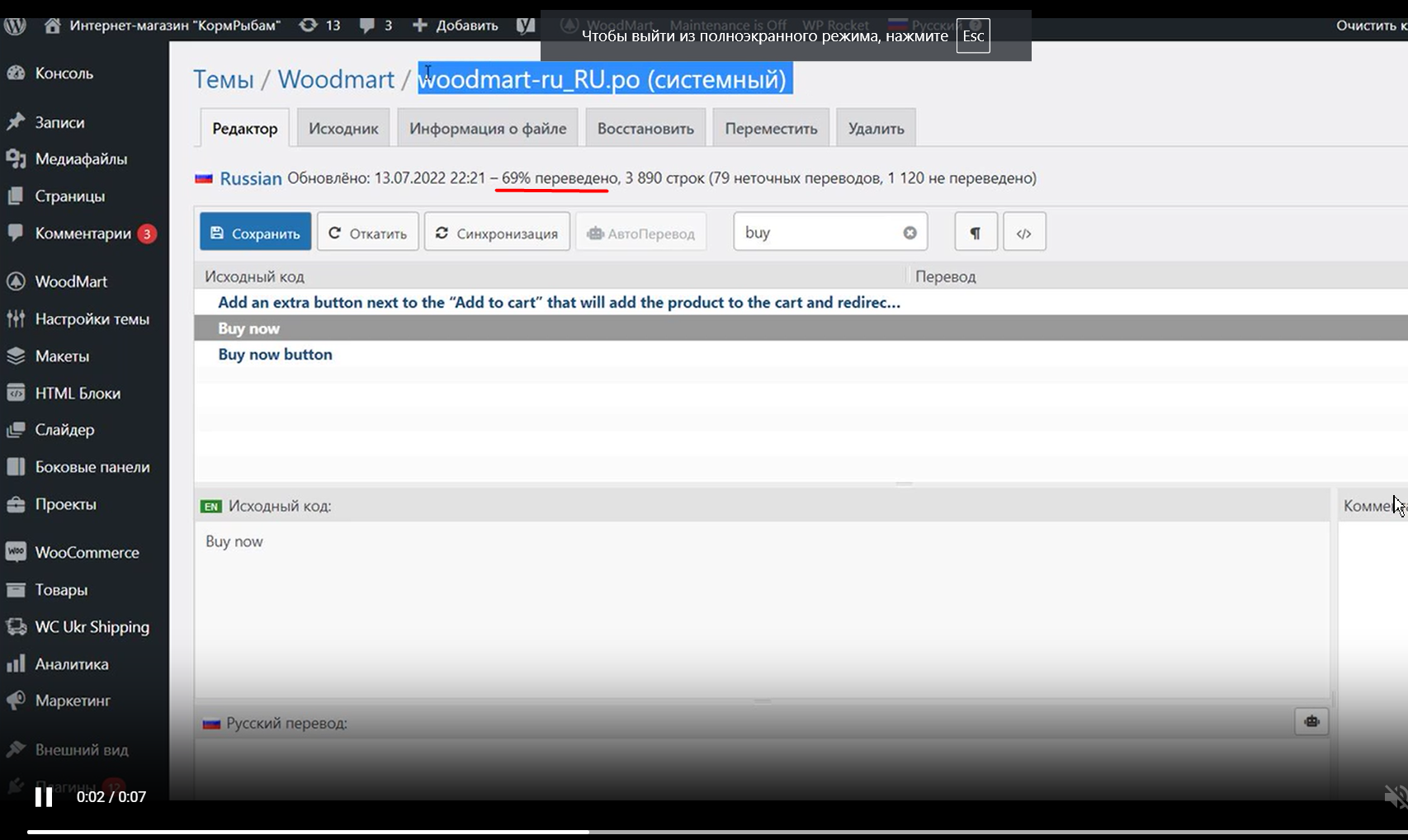
Task: Open Макеты in the sidebar
Action: click(x=62, y=356)
